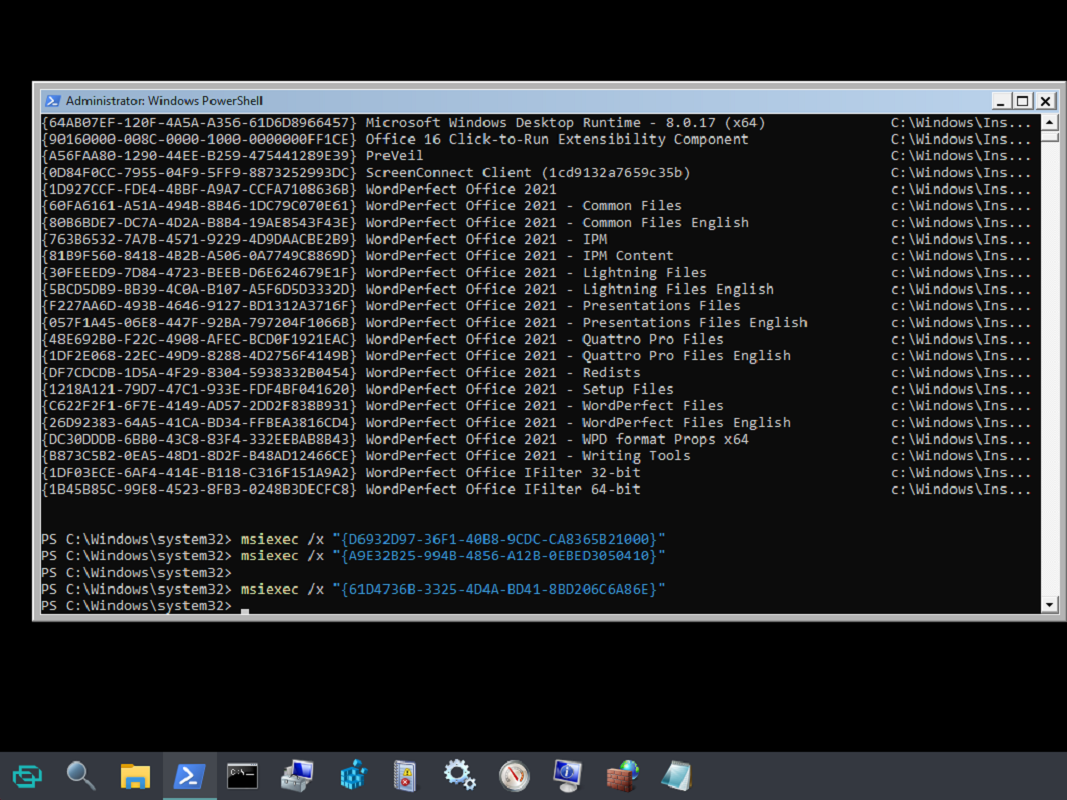Click the teal start icon on the taskbar
Viewport: 1067px width, 800px height.
point(27,775)
